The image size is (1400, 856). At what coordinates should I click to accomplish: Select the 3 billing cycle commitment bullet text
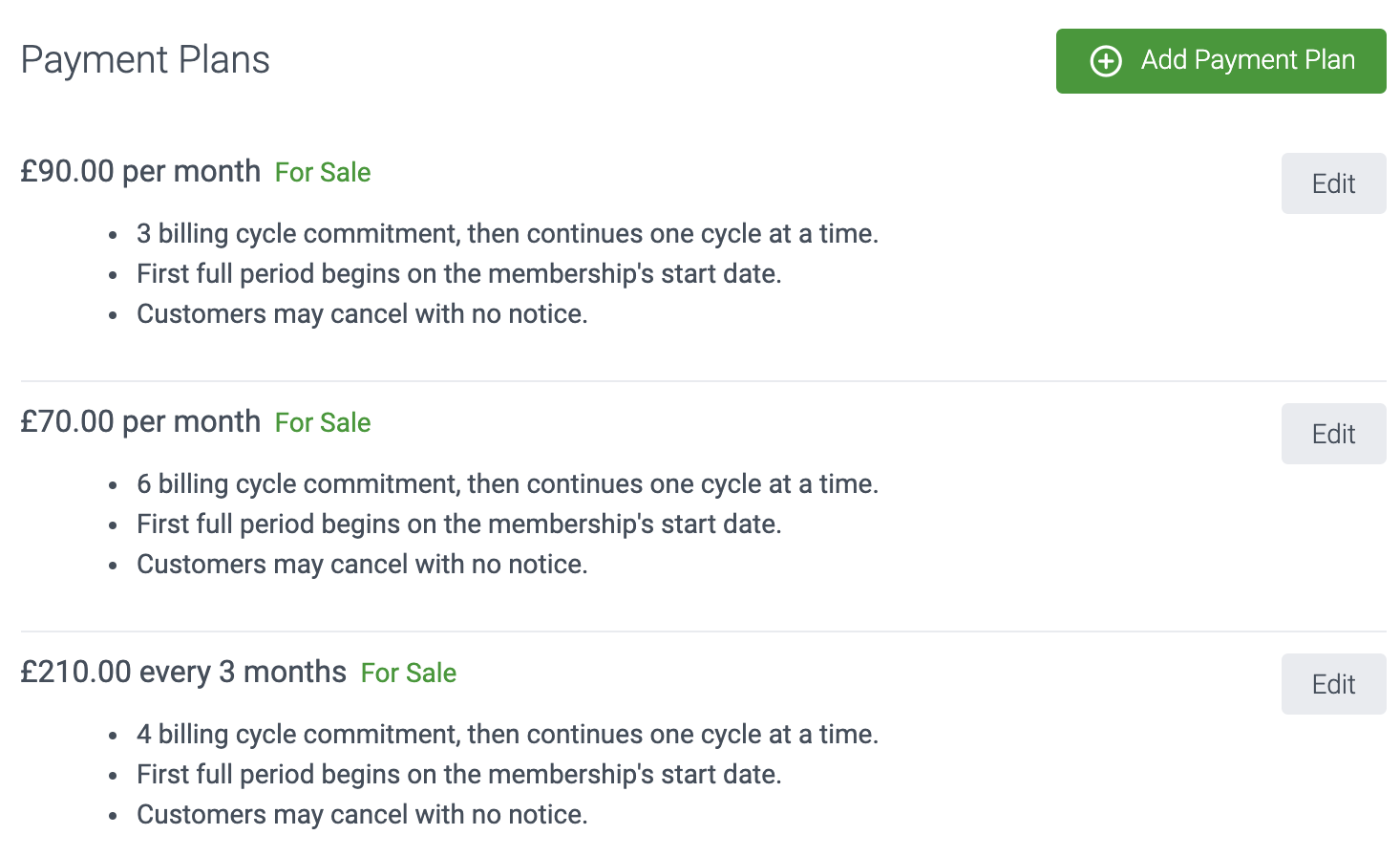(508, 234)
